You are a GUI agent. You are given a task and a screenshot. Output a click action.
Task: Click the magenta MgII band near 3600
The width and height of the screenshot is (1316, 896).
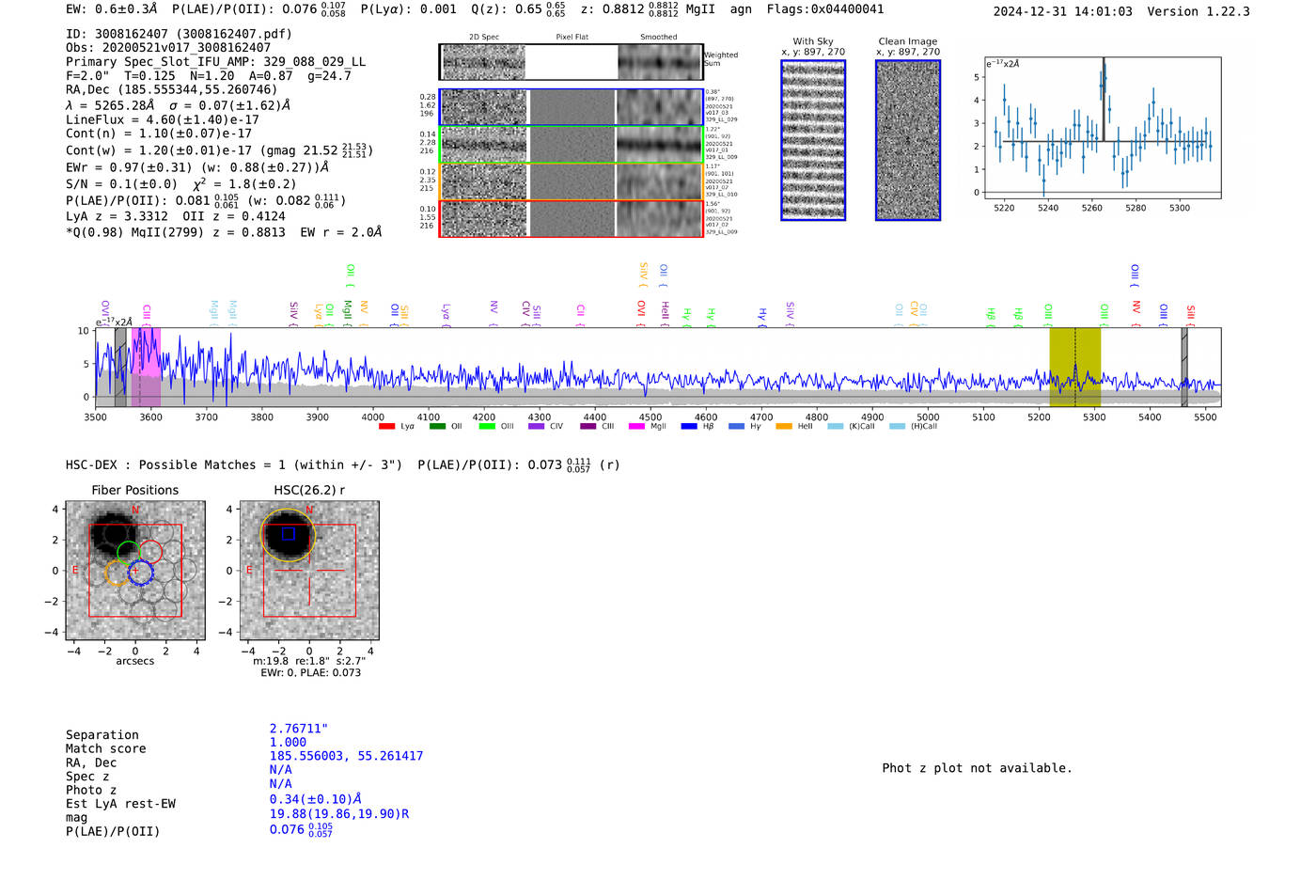click(146, 367)
